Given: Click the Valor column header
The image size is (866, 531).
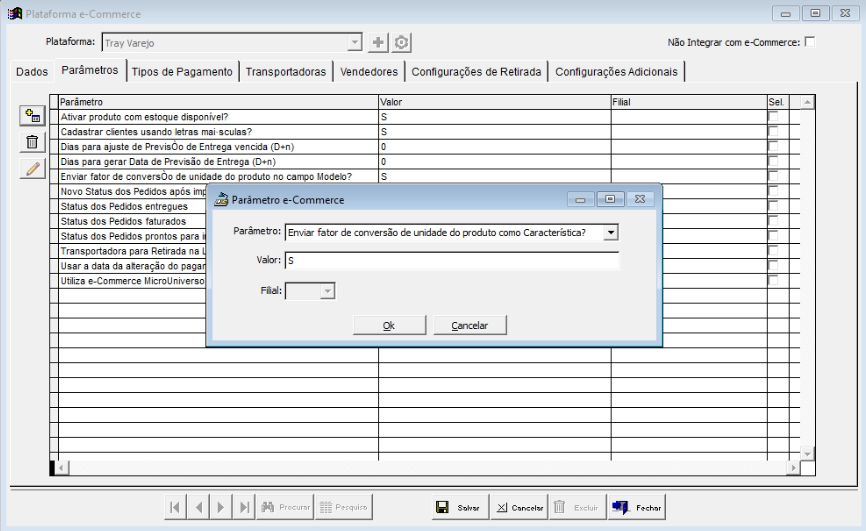Looking at the screenshot, I should (x=495, y=102).
